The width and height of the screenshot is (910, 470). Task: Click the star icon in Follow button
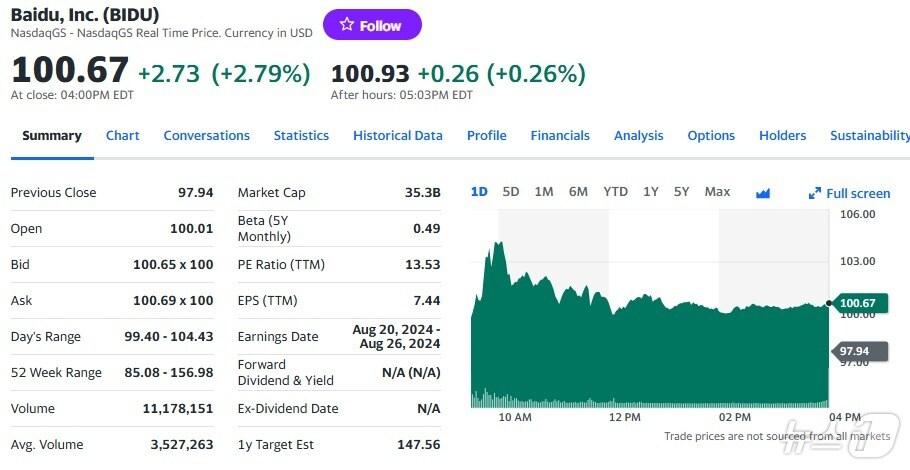(347, 25)
